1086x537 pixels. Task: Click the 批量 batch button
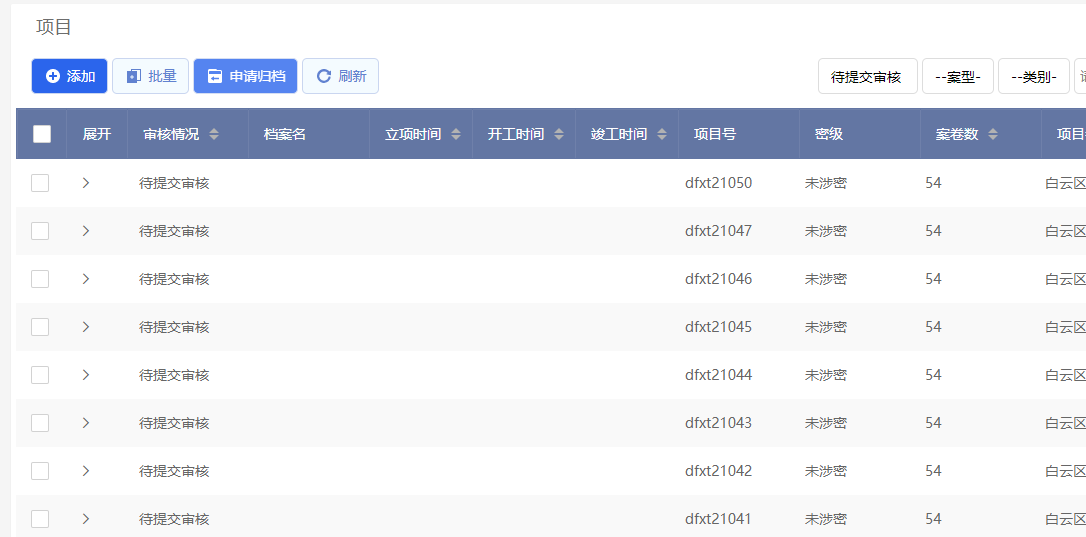point(150,76)
